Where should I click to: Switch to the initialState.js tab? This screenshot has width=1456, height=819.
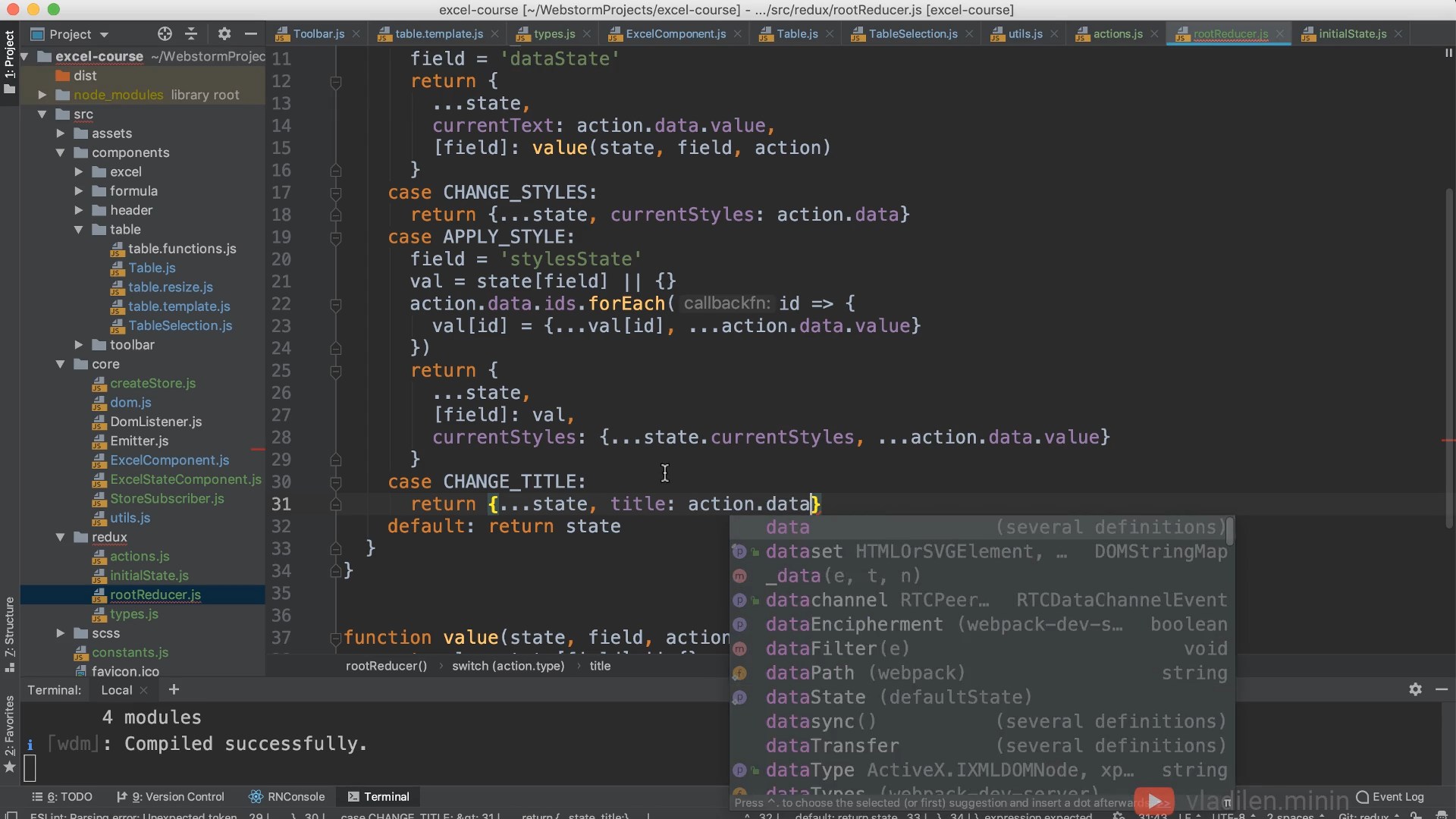pos(1352,34)
